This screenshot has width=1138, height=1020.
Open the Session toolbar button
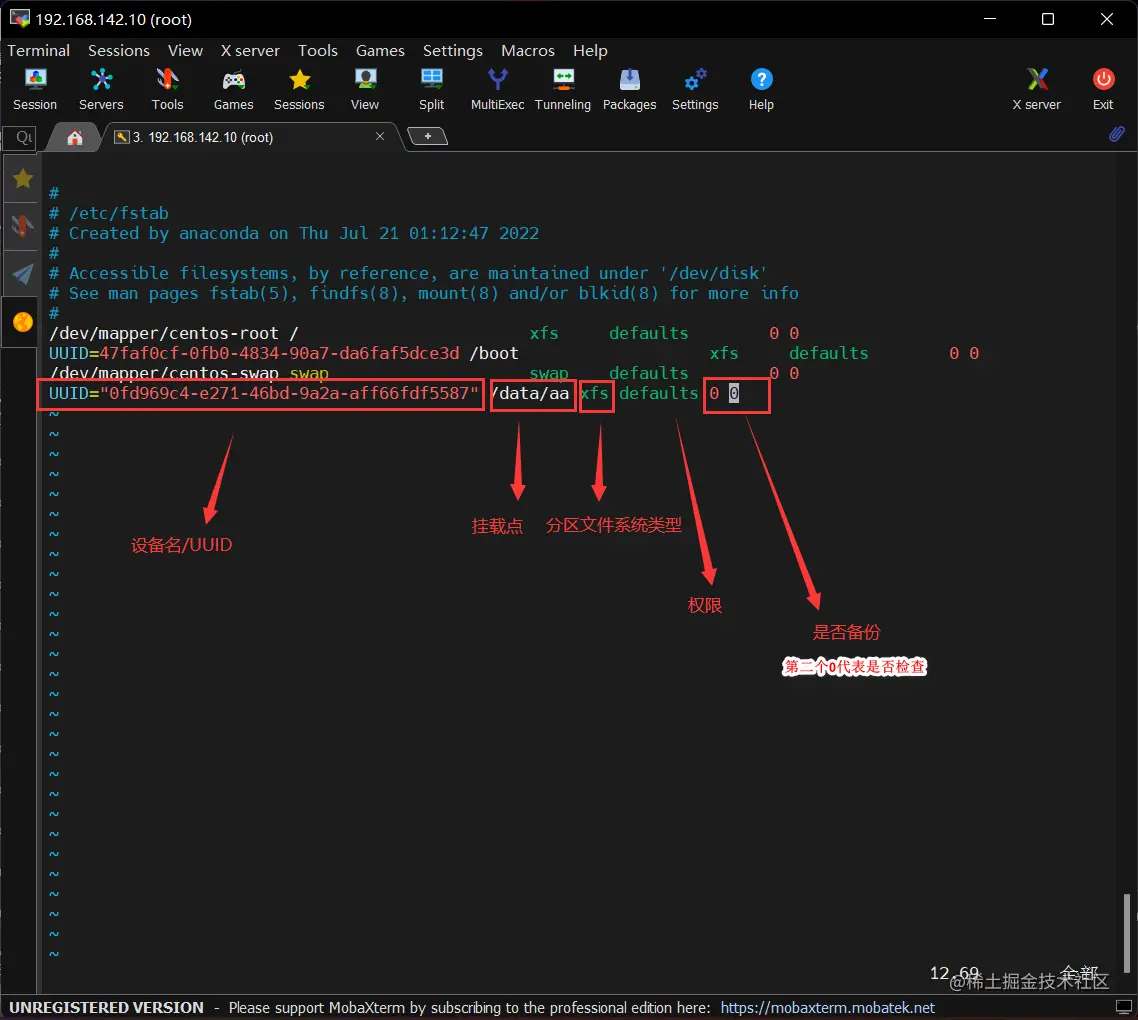(35, 89)
